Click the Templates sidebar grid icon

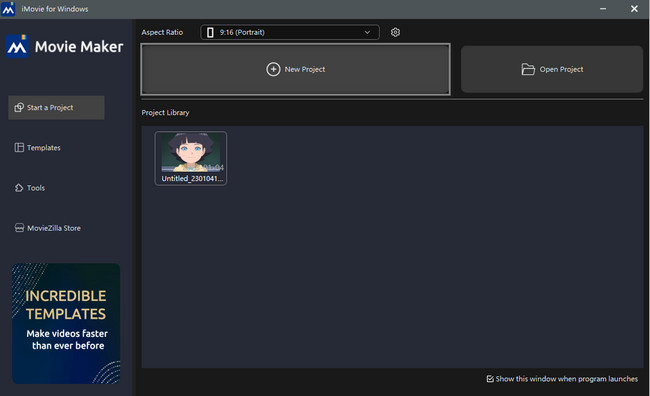point(19,148)
